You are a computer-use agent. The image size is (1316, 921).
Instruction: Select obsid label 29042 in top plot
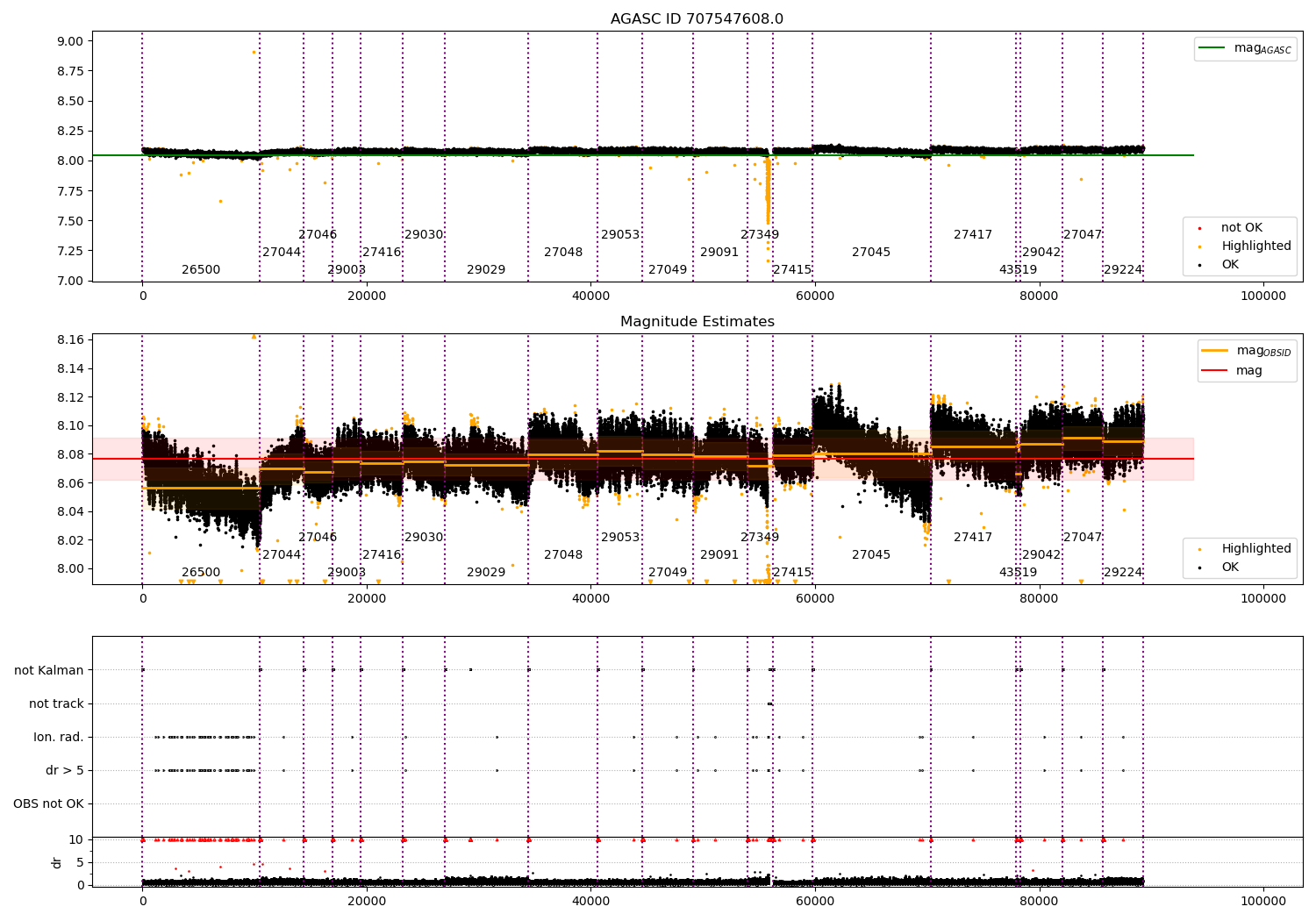tap(1041, 253)
